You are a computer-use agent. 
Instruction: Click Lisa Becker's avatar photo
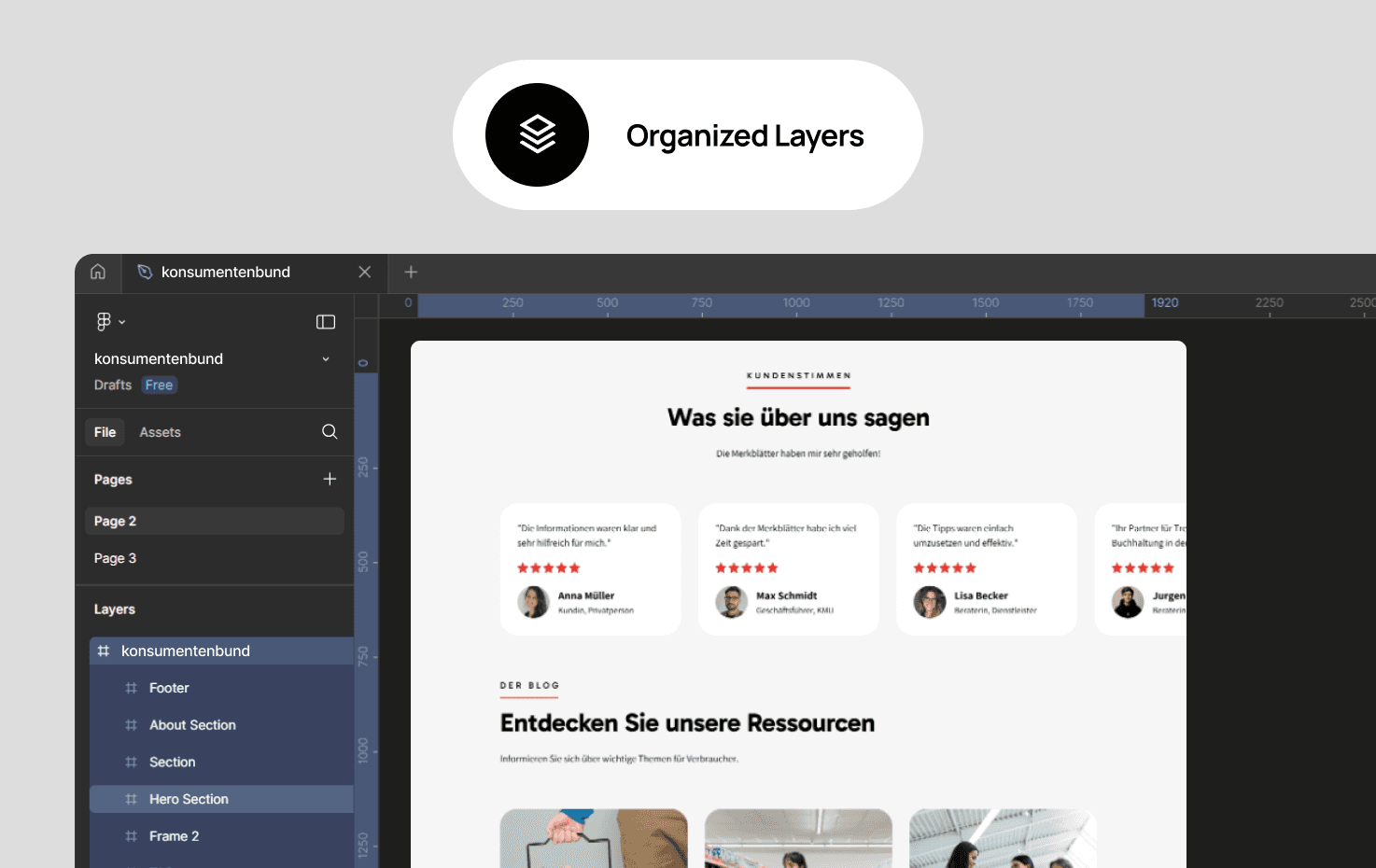(x=929, y=602)
